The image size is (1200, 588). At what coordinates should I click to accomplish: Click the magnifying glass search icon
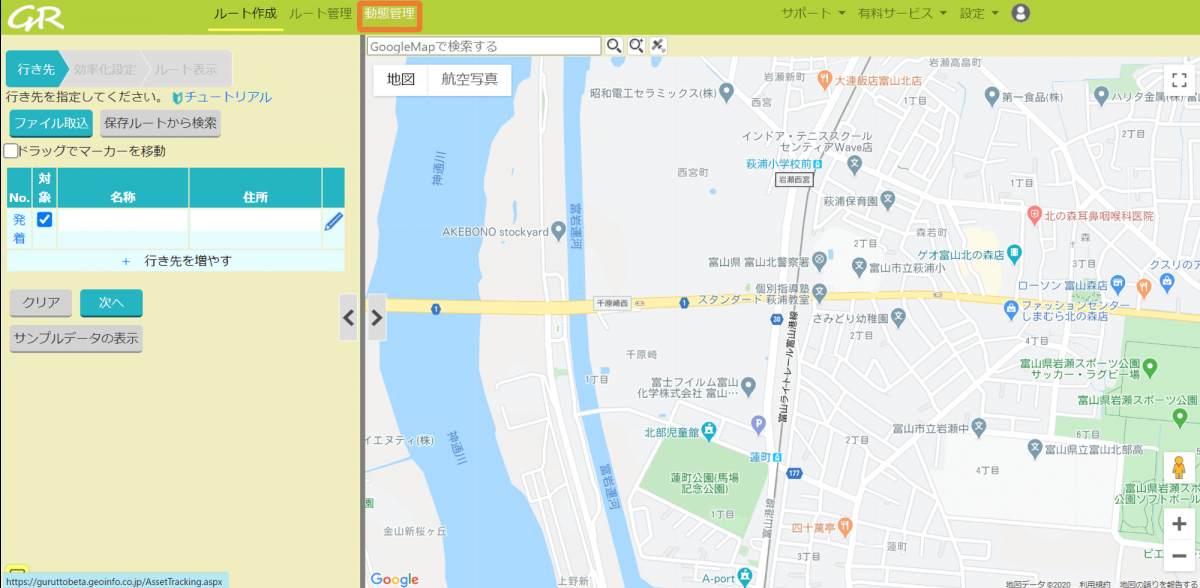point(613,45)
